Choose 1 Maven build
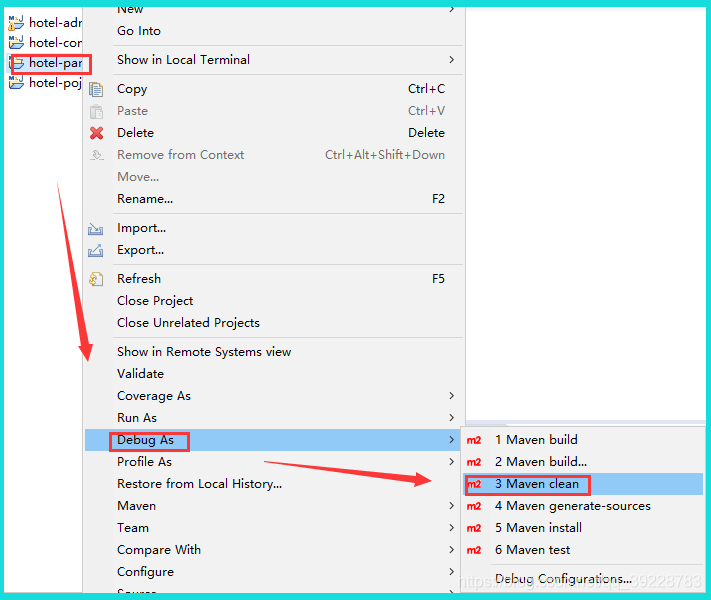711x600 pixels. coord(536,439)
